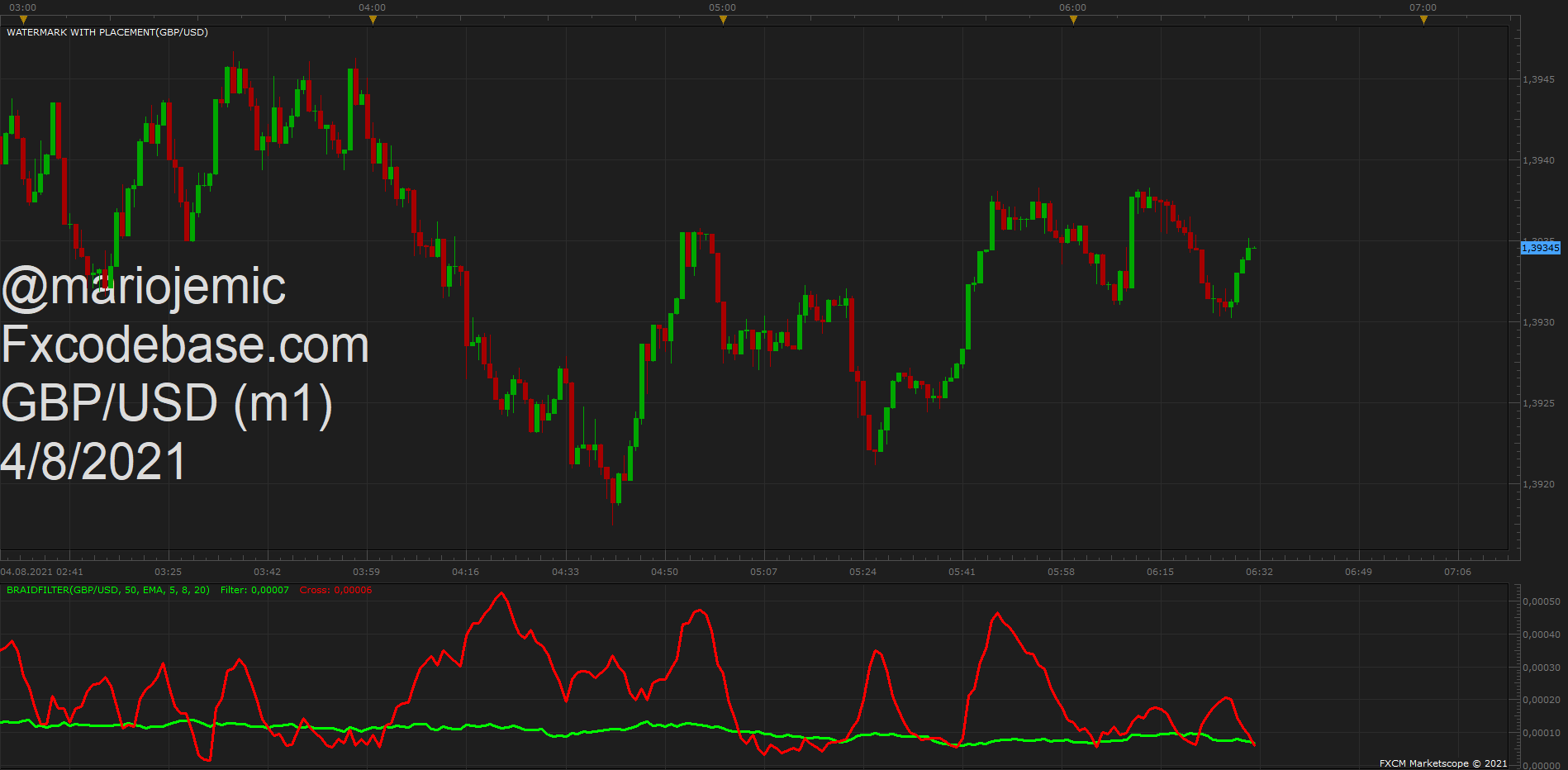Click the blue current price tag 1,39345
This screenshot has height=770, width=1568.
point(1541,248)
